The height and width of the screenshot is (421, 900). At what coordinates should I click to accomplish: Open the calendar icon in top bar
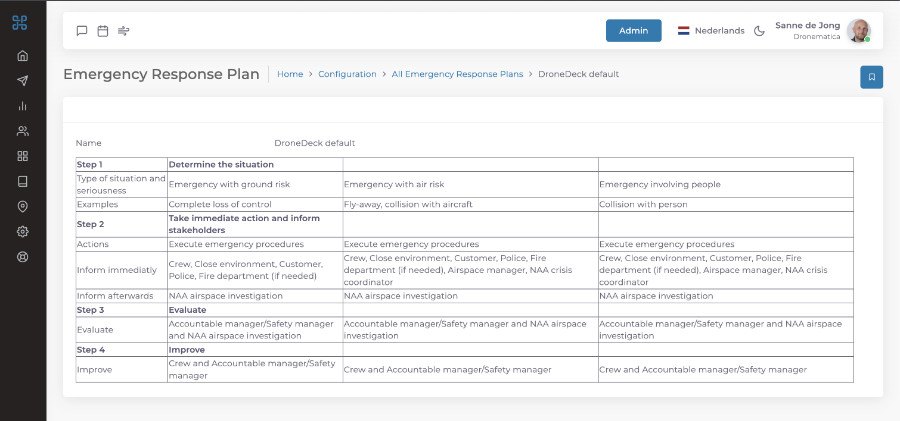coord(102,31)
